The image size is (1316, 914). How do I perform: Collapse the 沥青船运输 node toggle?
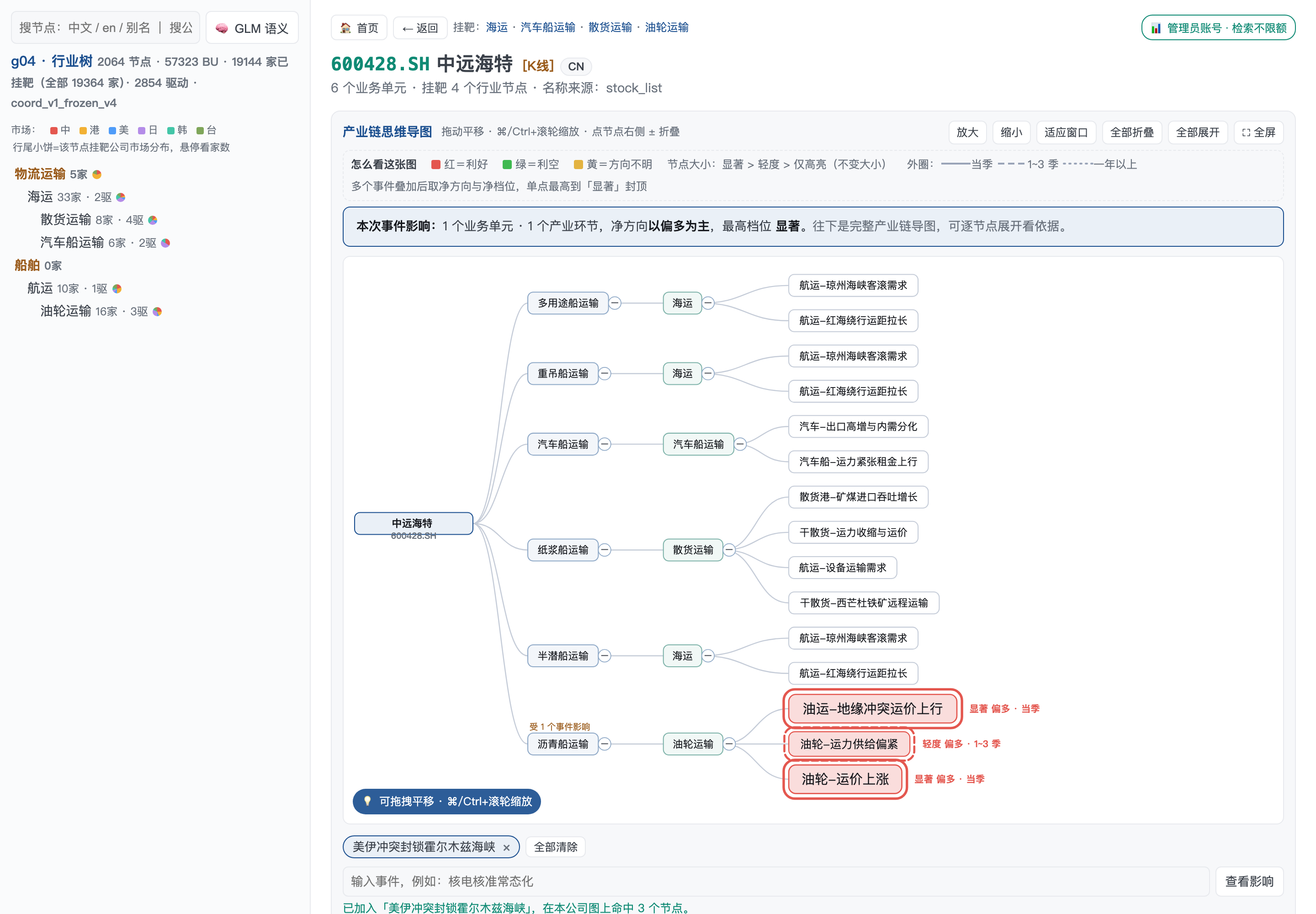pos(605,744)
